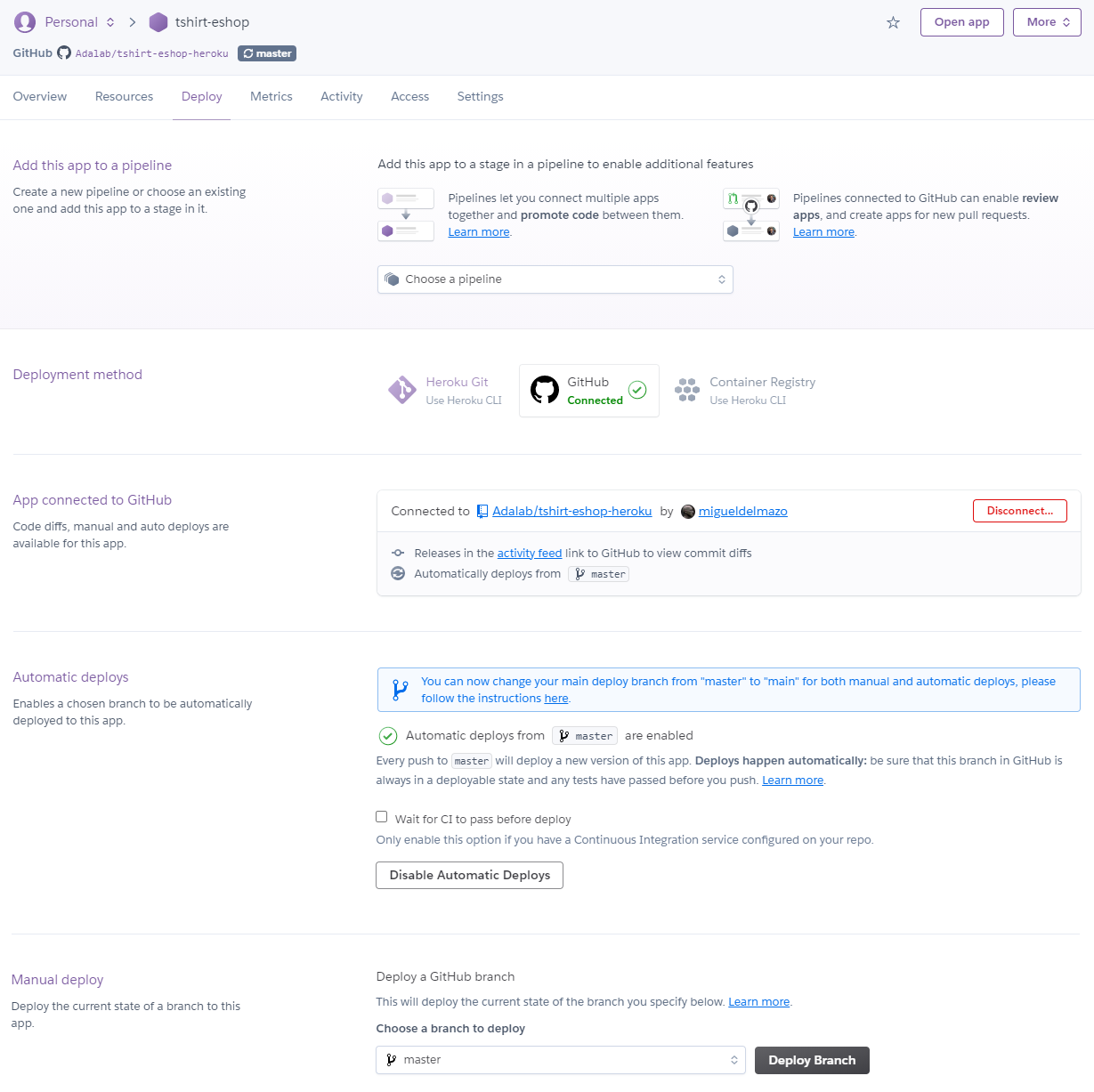
Task: Open the migueldelmazo profile link
Action: click(x=743, y=511)
